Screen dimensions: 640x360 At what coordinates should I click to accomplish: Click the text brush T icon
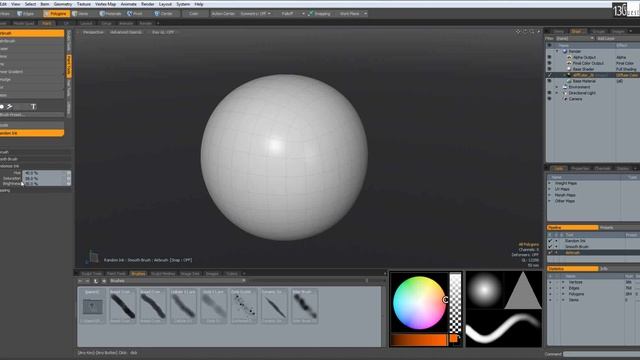coord(33,107)
